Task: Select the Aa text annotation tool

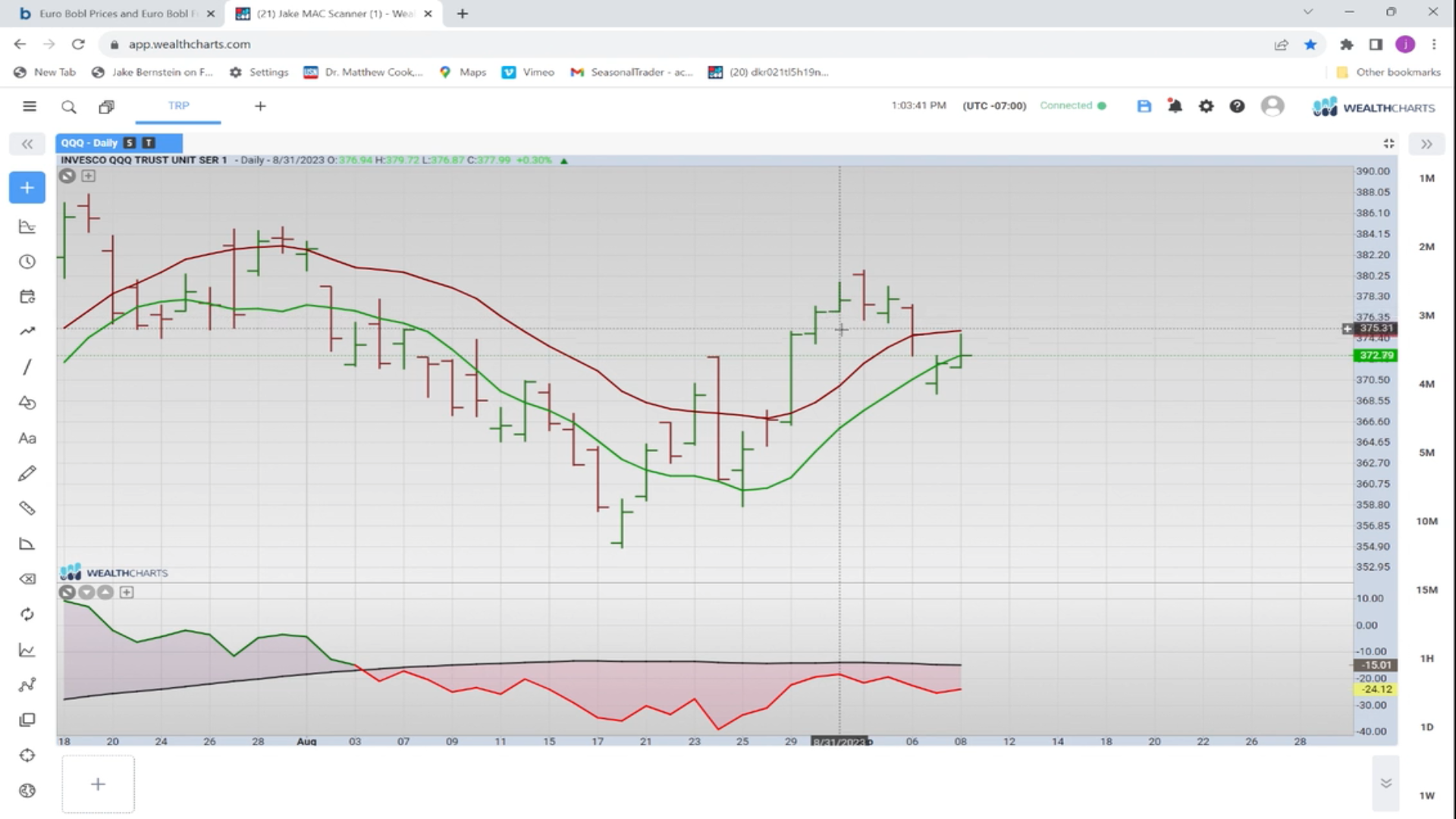Action: pos(27,438)
